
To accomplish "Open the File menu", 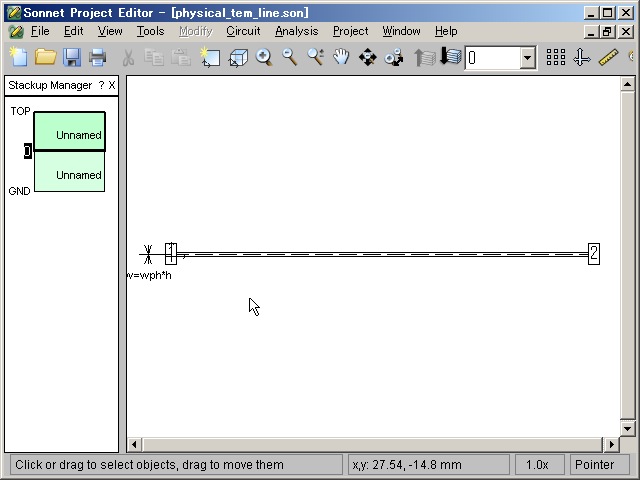I will (x=40, y=31).
